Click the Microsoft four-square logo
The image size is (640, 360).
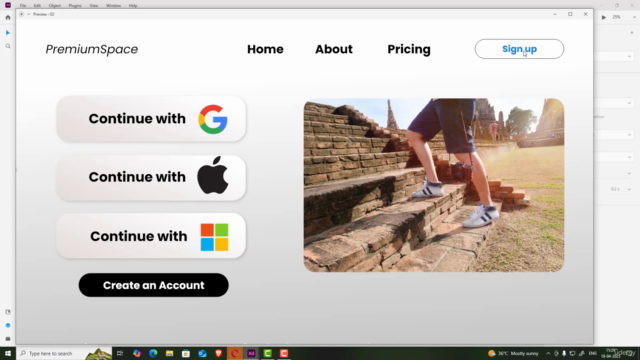(x=214, y=237)
